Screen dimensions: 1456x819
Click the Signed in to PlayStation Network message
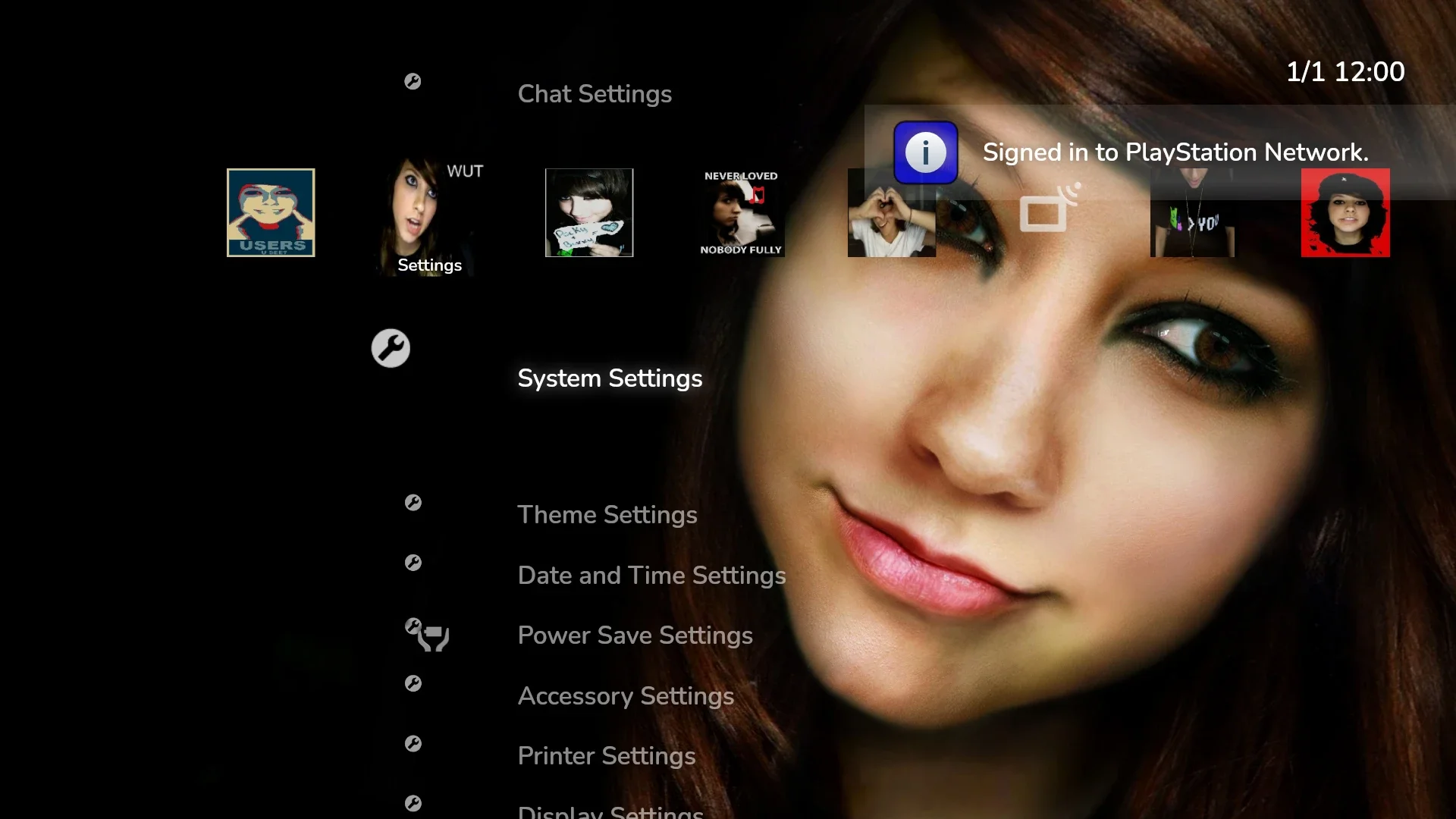(x=1175, y=152)
